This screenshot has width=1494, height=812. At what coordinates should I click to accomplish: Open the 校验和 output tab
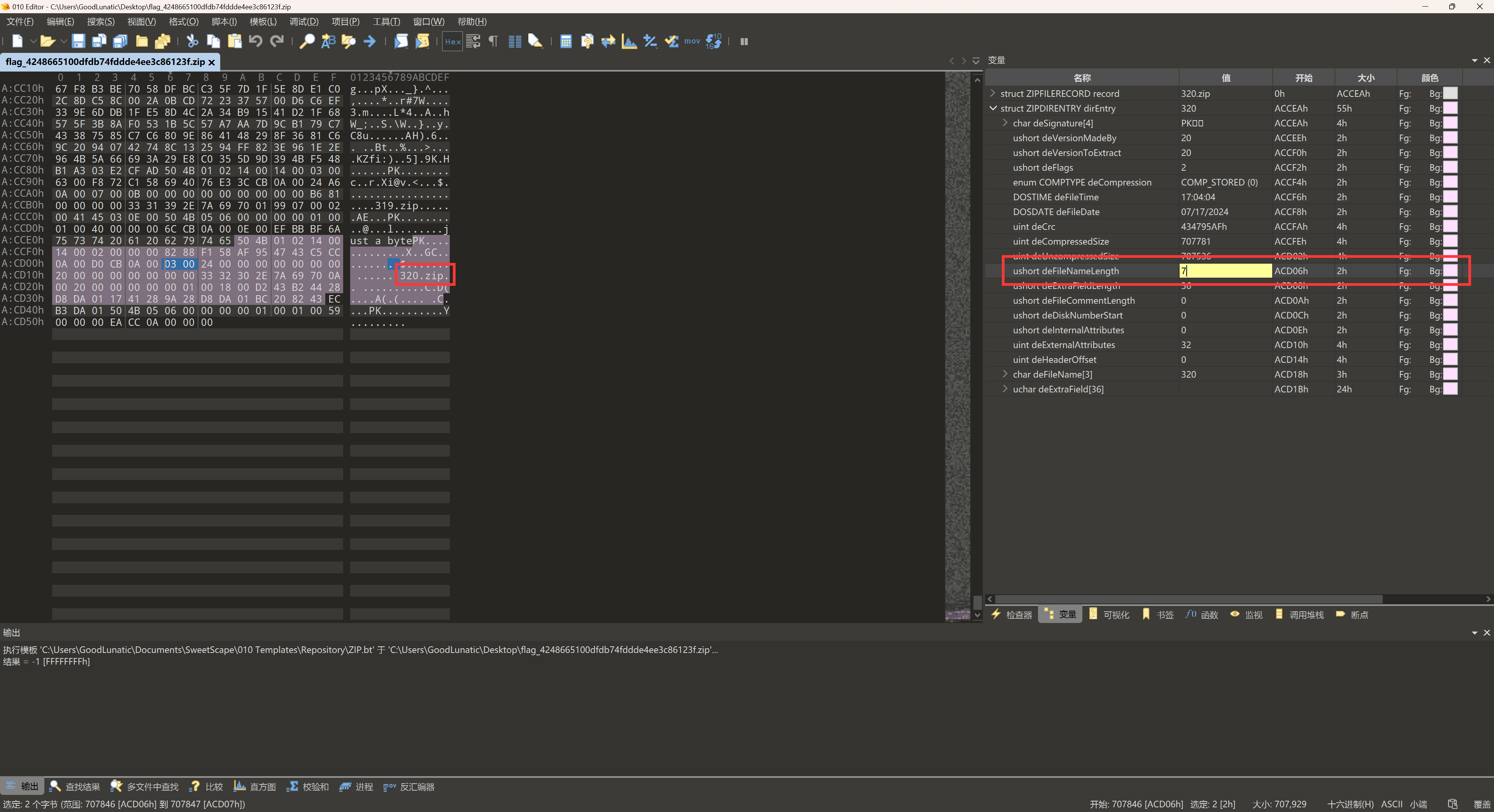click(x=308, y=786)
